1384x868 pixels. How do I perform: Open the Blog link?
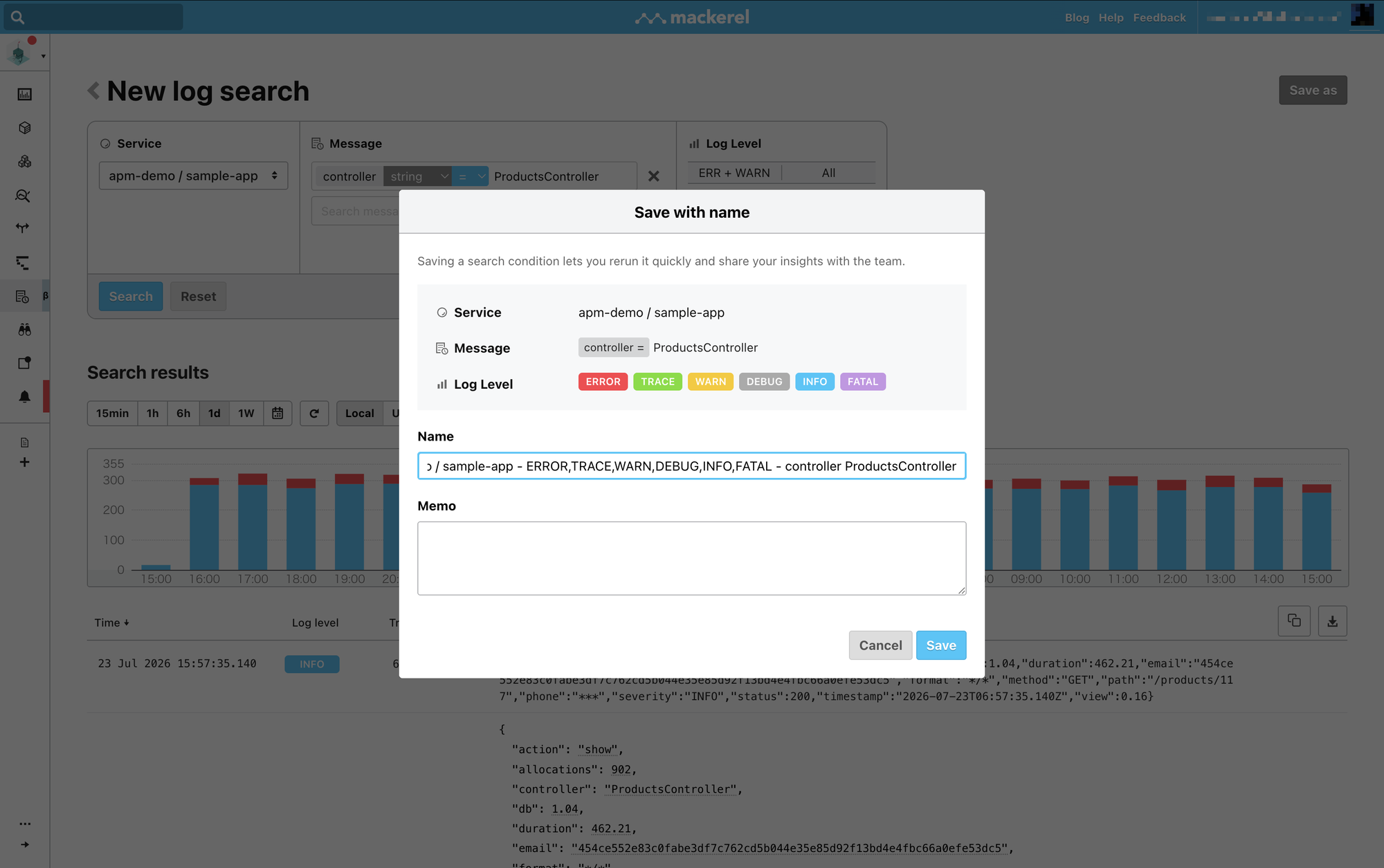[1077, 17]
